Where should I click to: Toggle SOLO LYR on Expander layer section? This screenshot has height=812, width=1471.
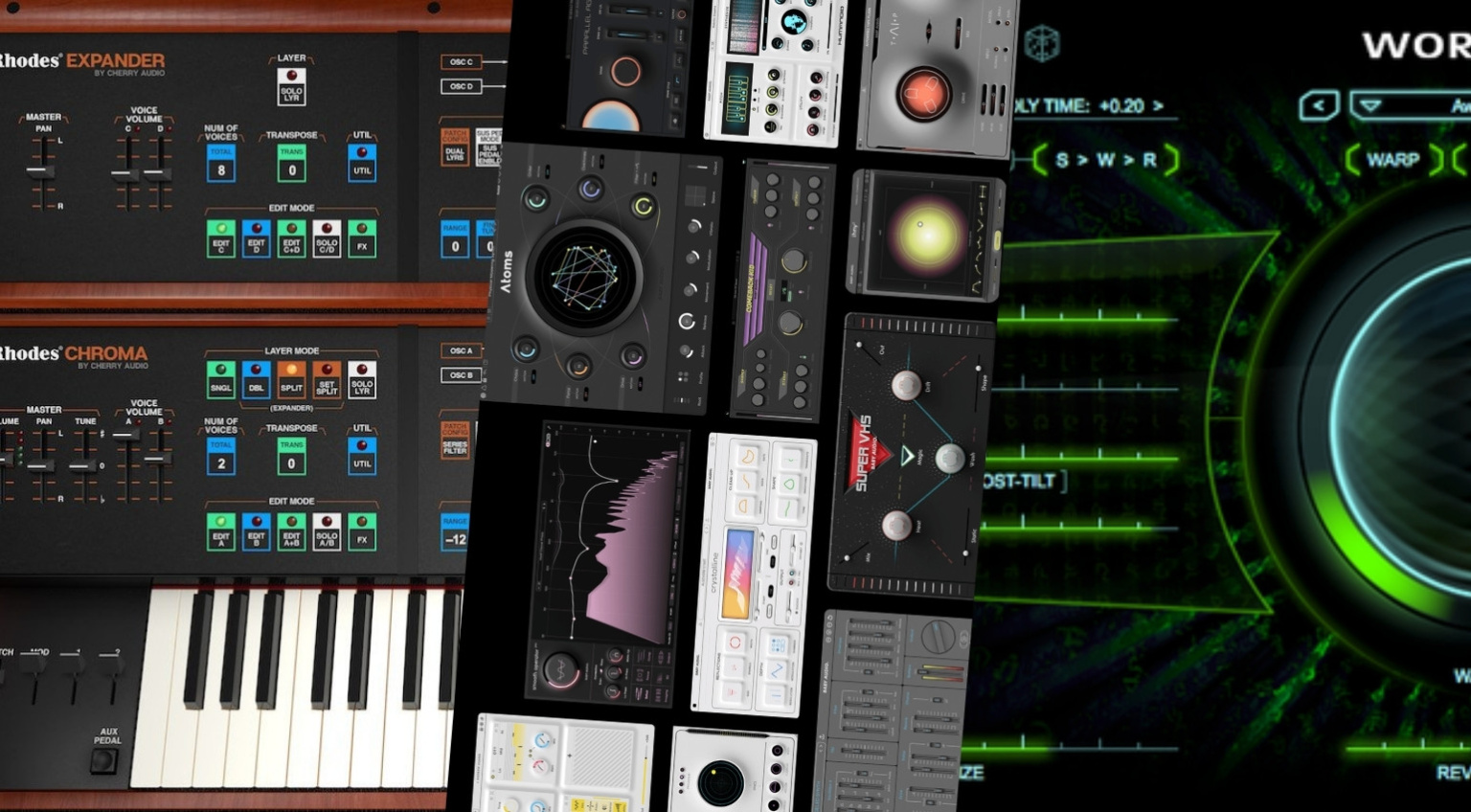tap(291, 87)
